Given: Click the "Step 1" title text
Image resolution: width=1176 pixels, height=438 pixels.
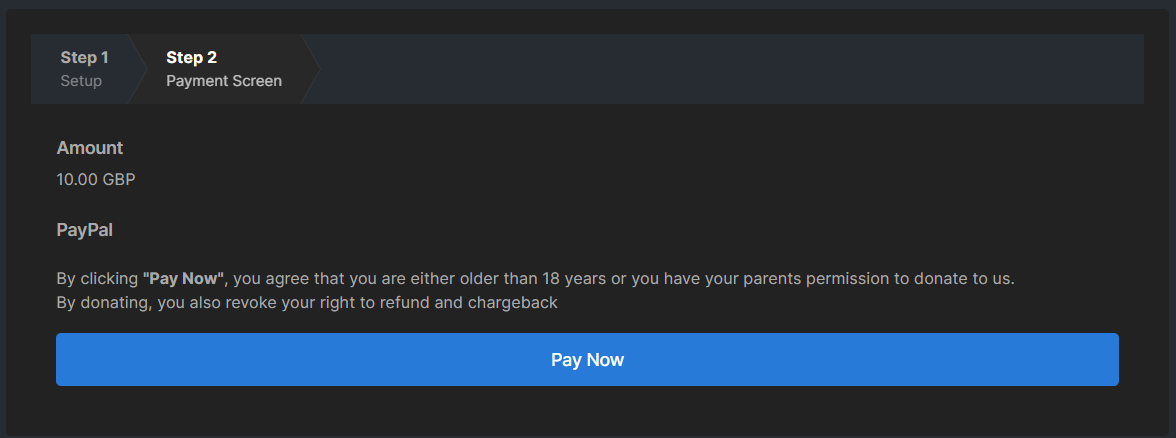Looking at the screenshot, I should (x=84, y=58).
